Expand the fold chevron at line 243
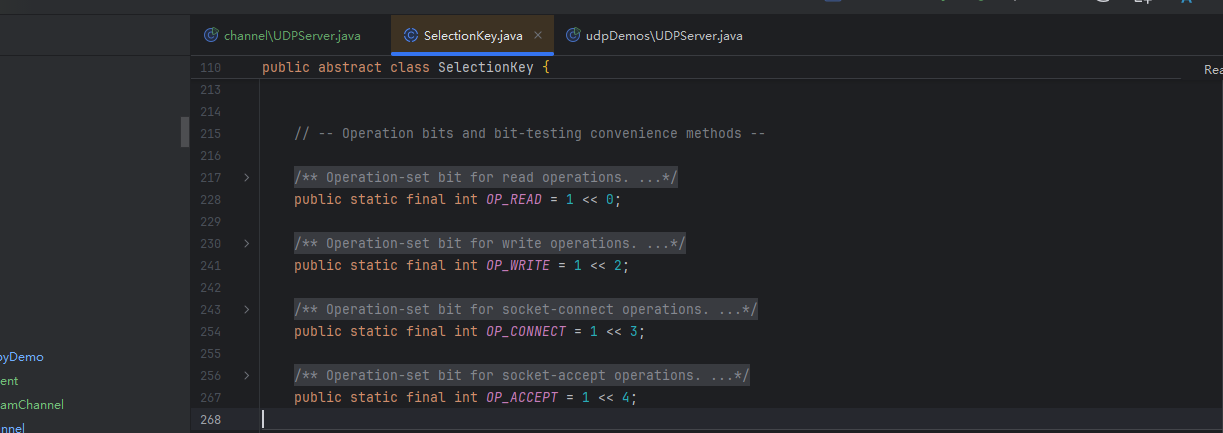Viewport: 1223px width, 433px height. [x=247, y=310]
